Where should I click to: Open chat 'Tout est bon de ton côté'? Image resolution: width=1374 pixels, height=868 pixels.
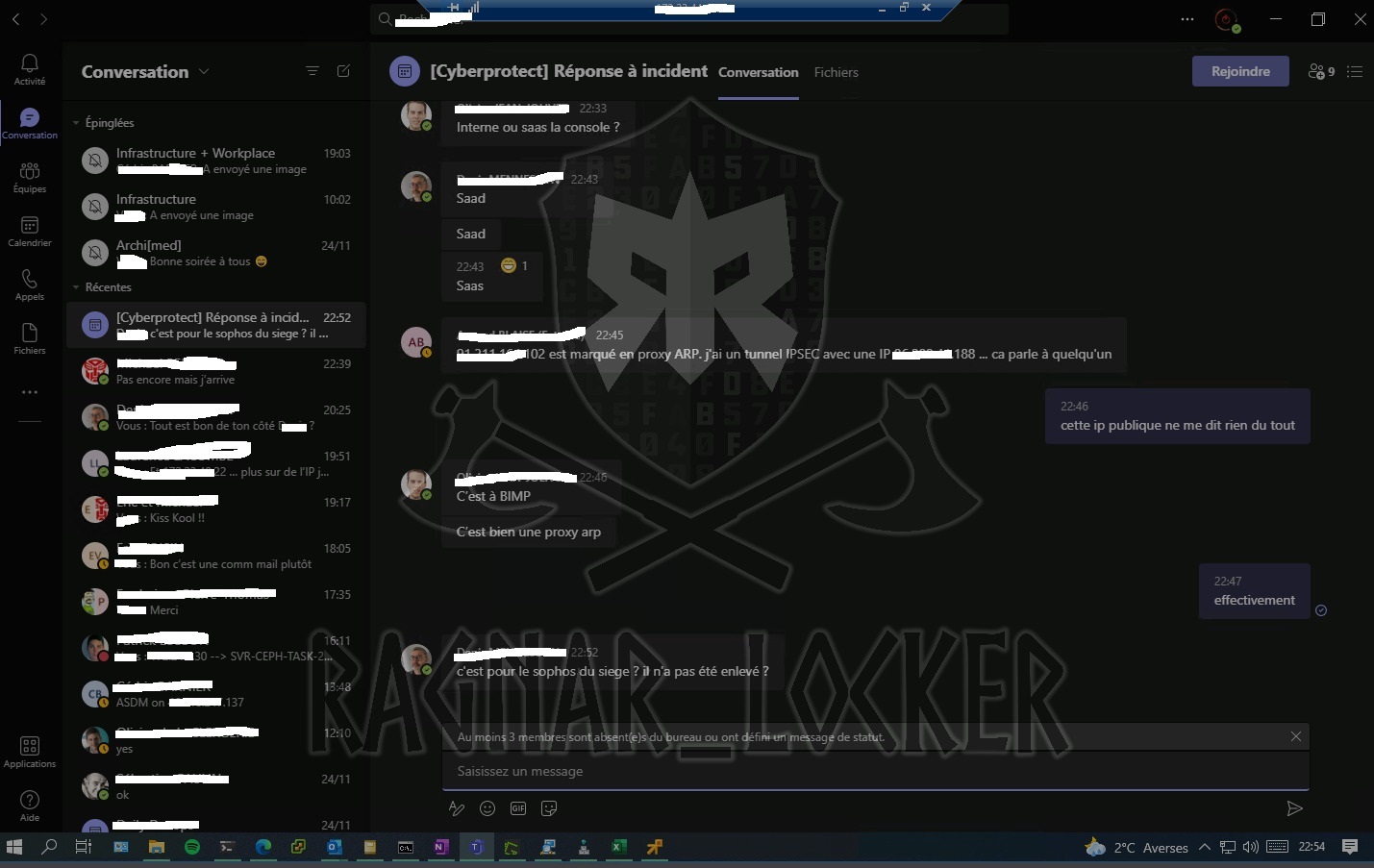pos(216,417)
